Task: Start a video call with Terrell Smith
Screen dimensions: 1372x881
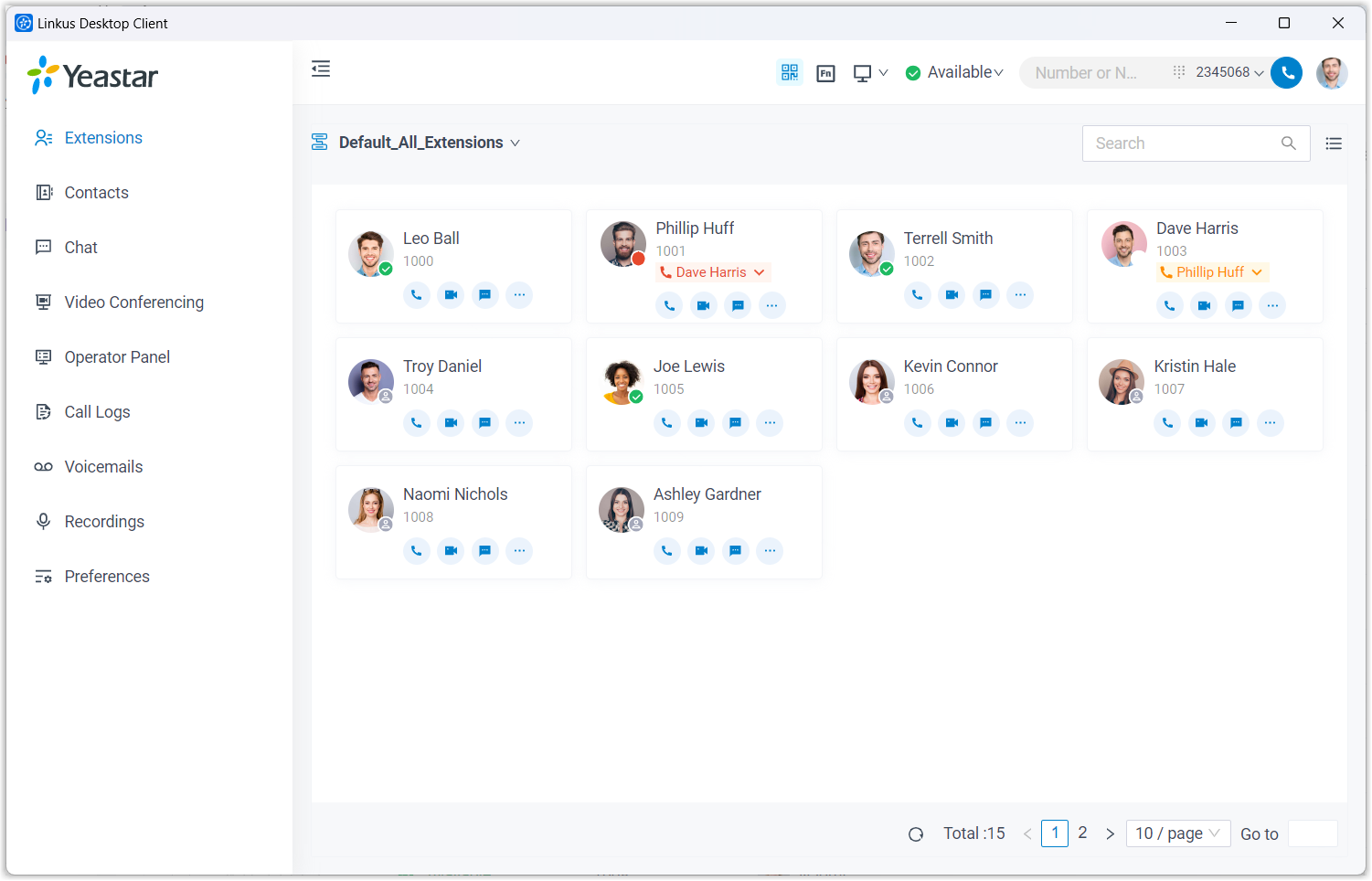Action: pos(952,295)
